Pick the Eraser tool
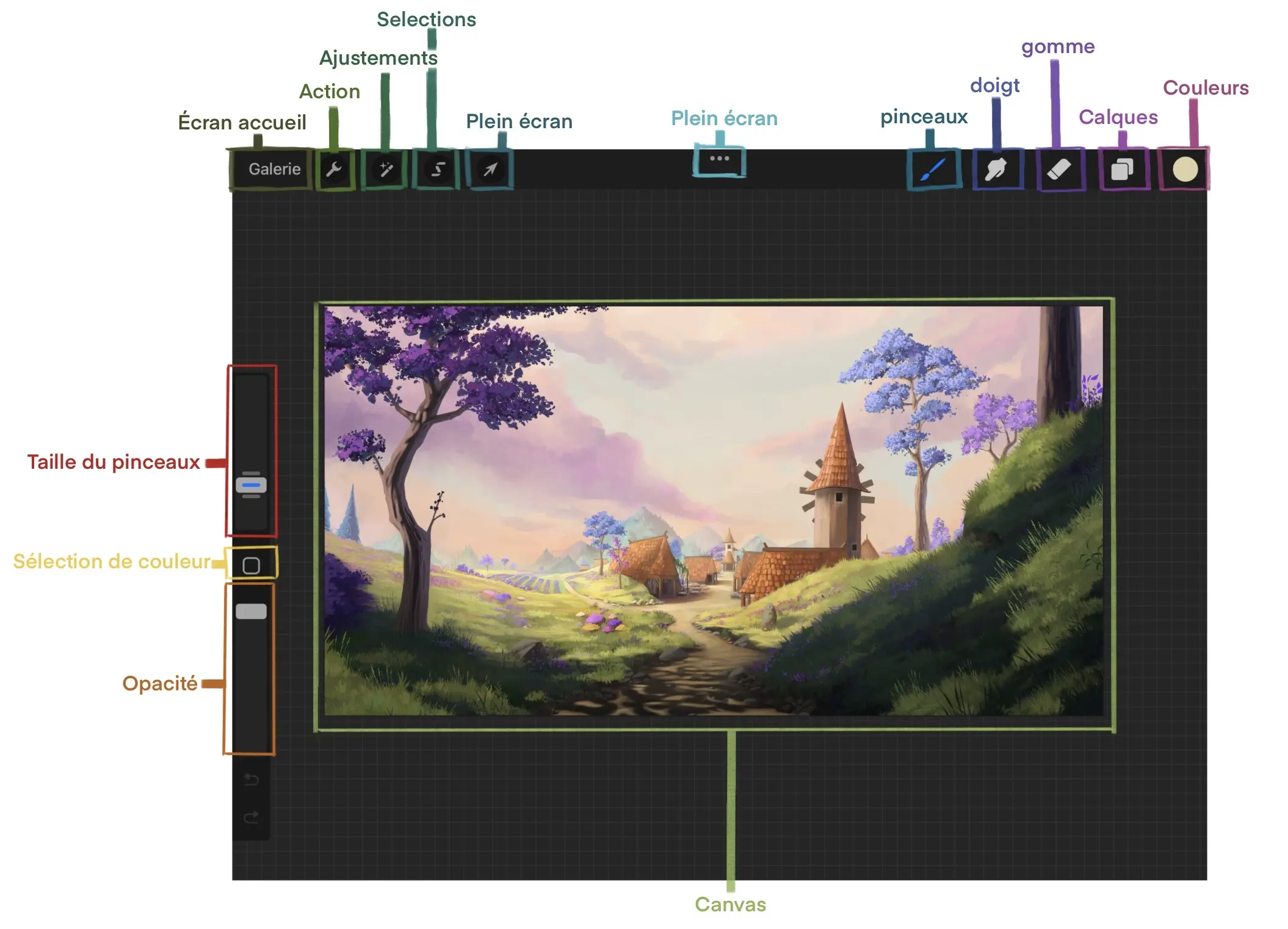Viewport: 1288px width, 929px height. point(1059,169)
